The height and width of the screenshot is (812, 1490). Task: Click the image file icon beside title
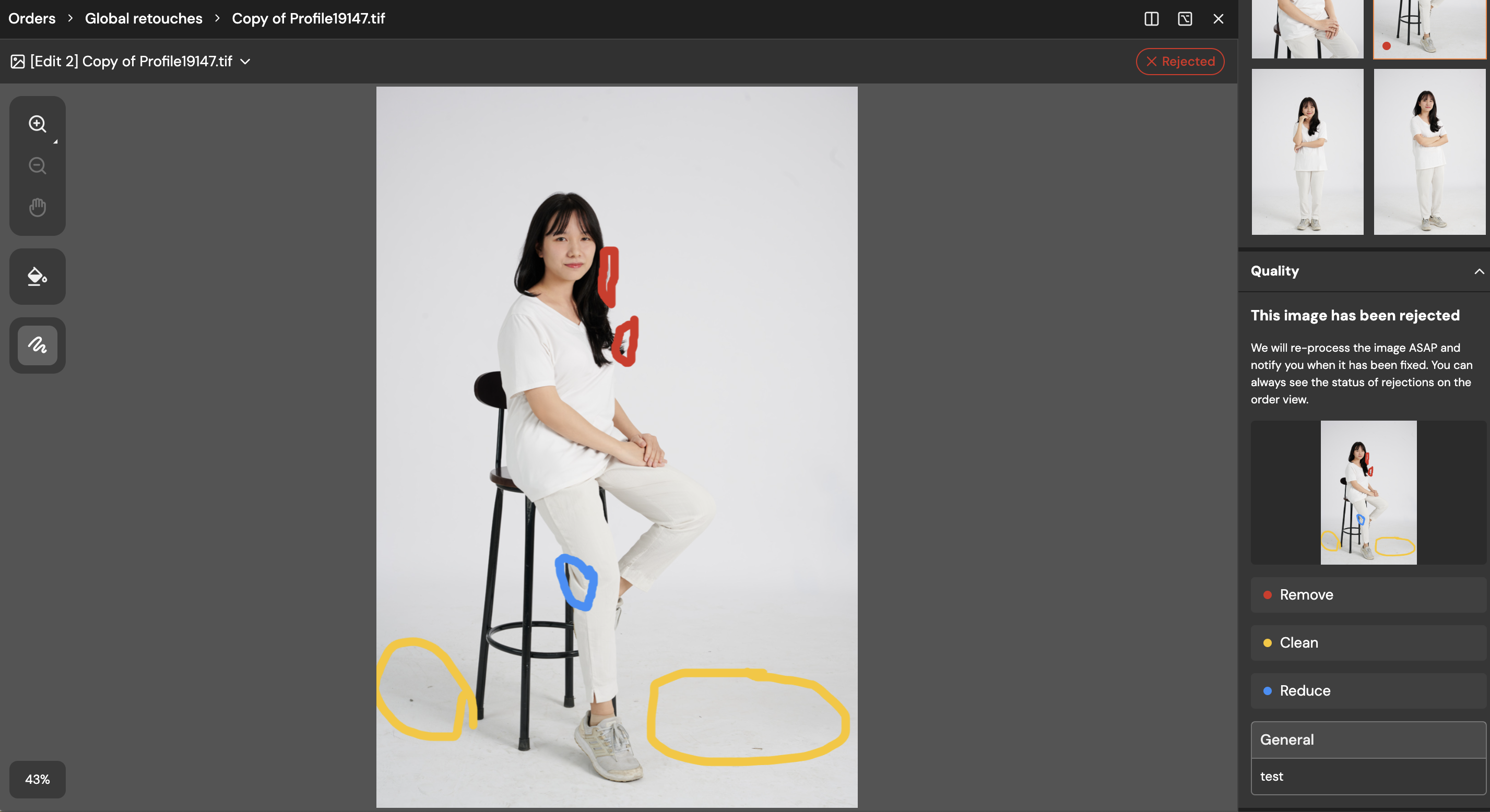17,61
